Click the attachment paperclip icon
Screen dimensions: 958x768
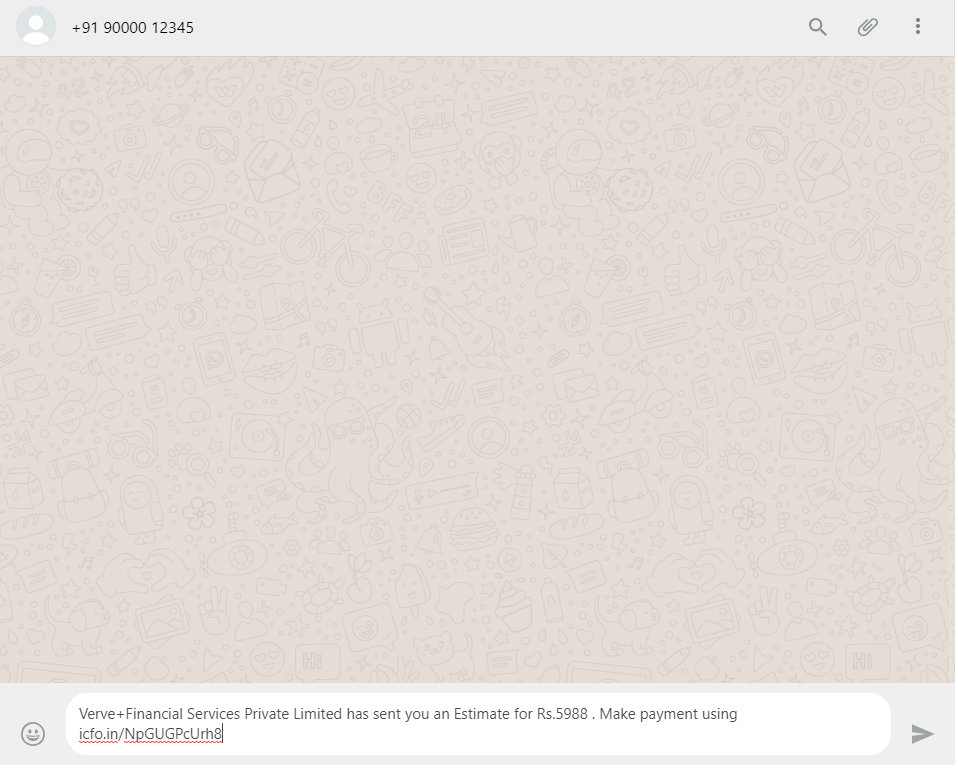867,27
